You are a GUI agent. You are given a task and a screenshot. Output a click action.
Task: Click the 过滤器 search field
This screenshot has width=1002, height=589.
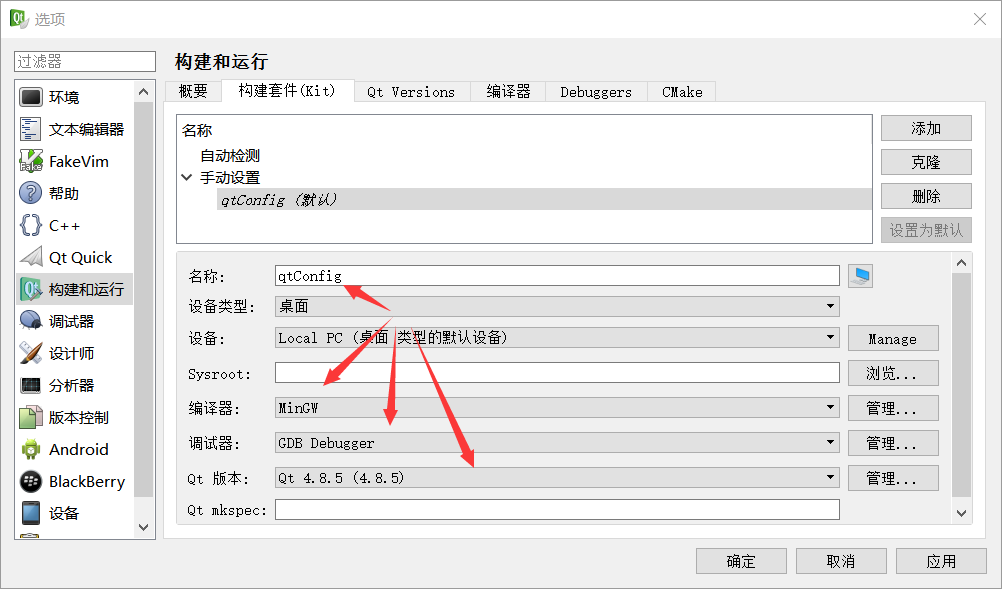(85, 61)
